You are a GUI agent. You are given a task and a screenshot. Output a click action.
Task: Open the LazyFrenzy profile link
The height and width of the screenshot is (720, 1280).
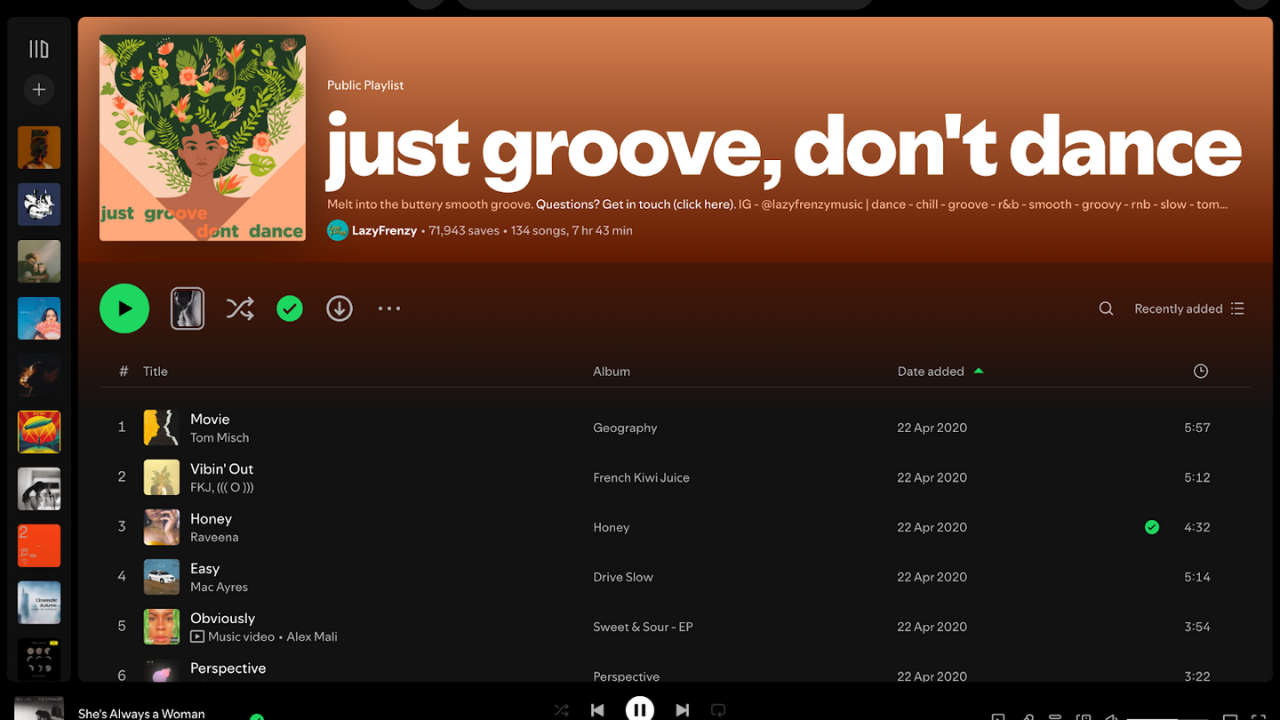click(384, 230)
